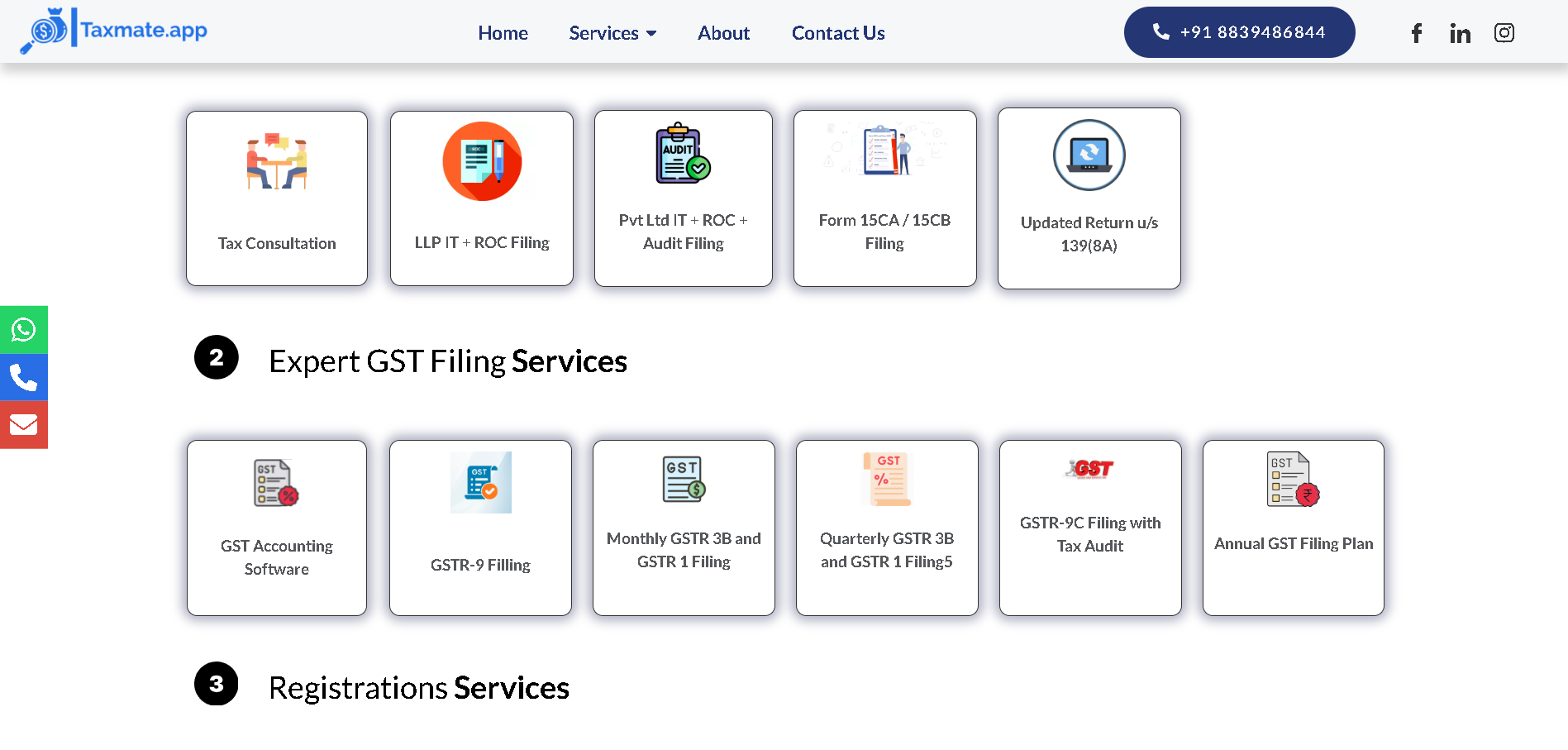Click the GST Accounting Software icon
This screenshot has height=750, width=1568.
click(276, 483)
